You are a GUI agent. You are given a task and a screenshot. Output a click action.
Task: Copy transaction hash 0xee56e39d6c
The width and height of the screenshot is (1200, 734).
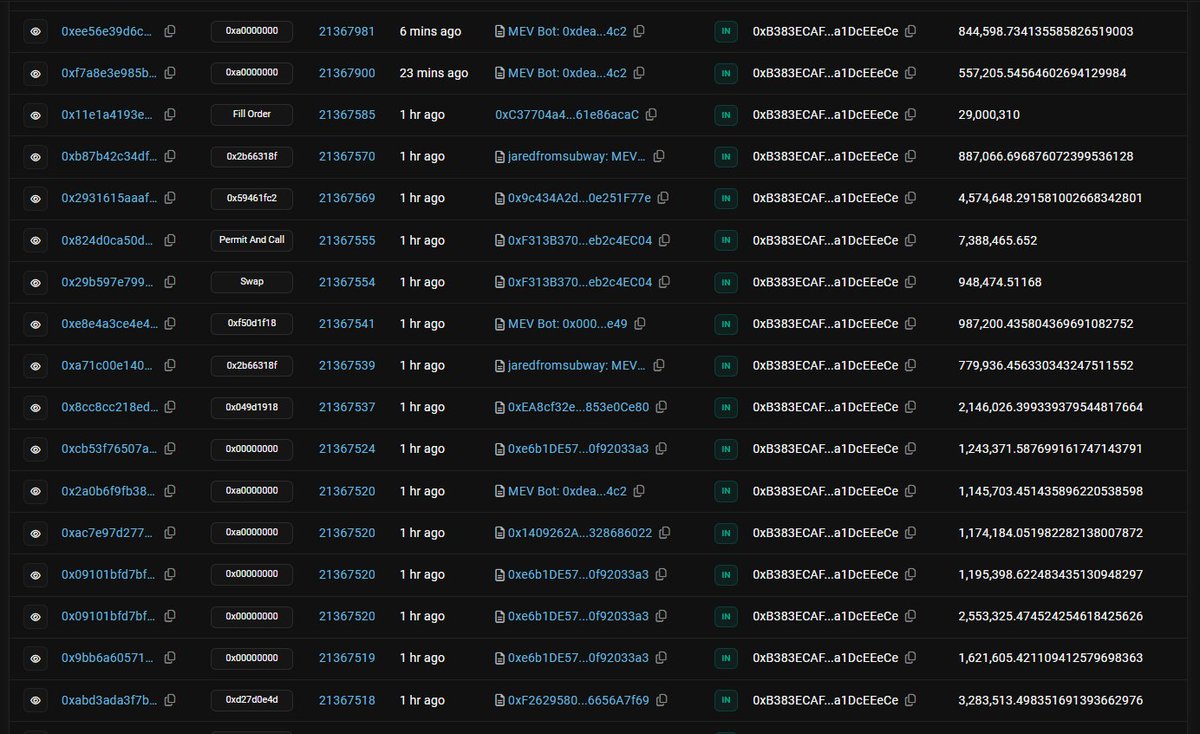pyautogui.click(x=170, y=32)
